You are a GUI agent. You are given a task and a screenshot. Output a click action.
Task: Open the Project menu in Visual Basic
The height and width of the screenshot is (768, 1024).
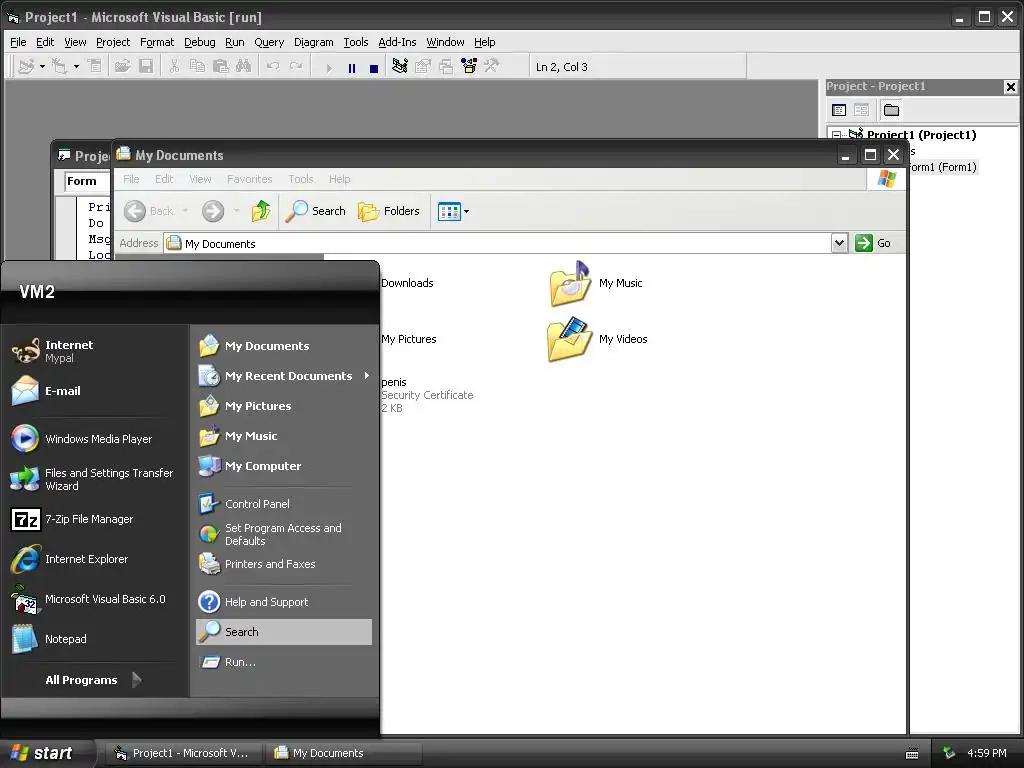[113, 42]
